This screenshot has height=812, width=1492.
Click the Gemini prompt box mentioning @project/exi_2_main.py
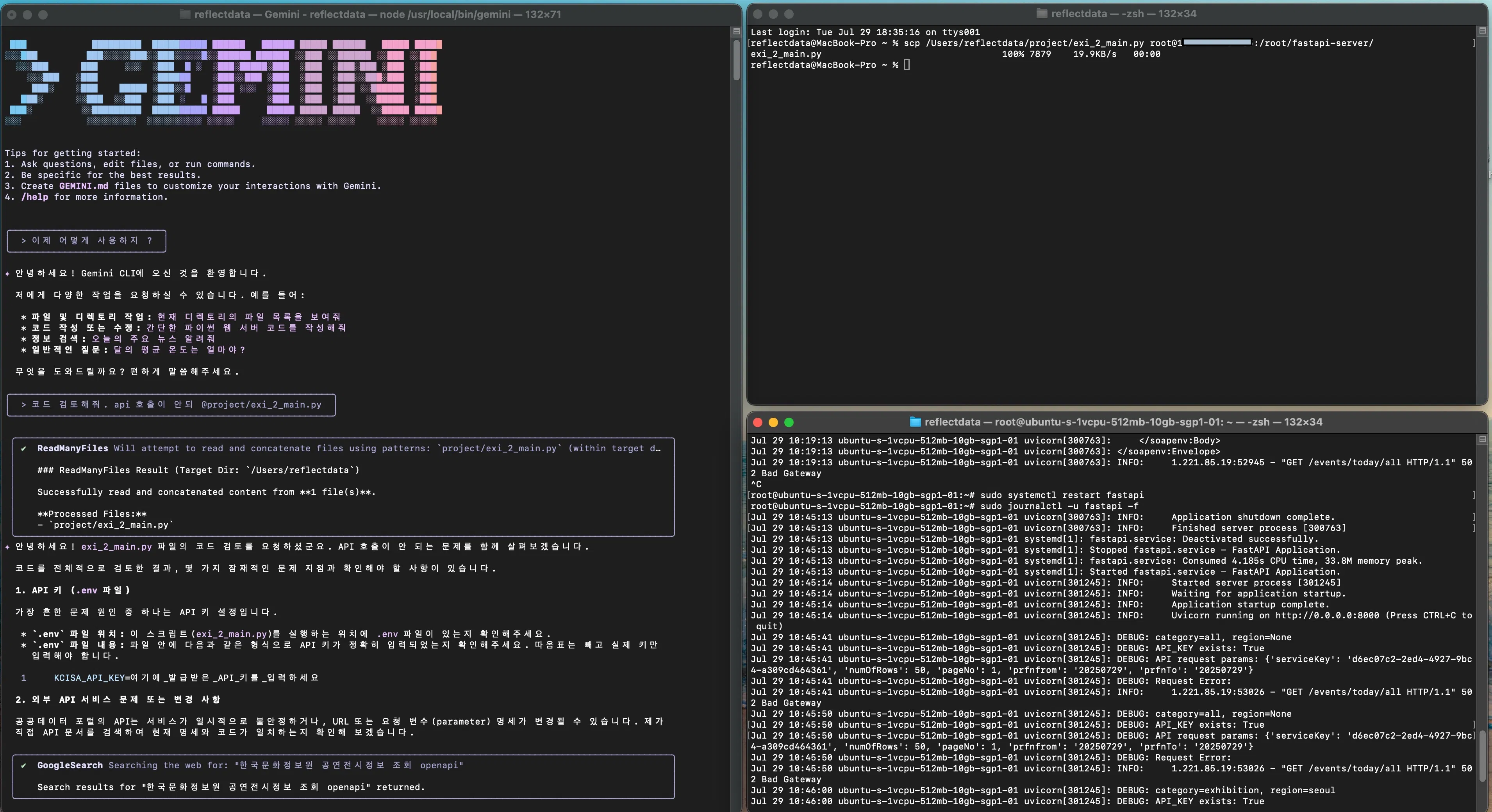[171, 404]
